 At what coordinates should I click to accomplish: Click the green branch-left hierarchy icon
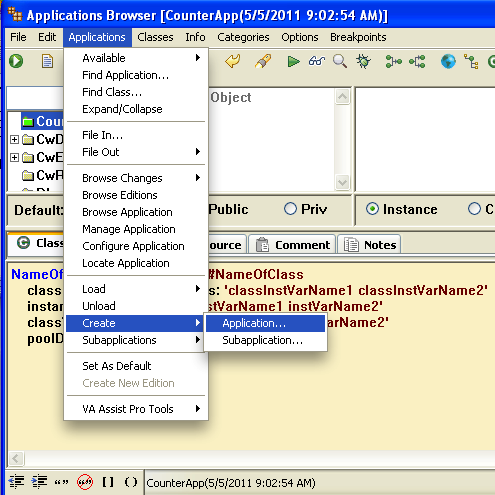click(x=417, y=62)
